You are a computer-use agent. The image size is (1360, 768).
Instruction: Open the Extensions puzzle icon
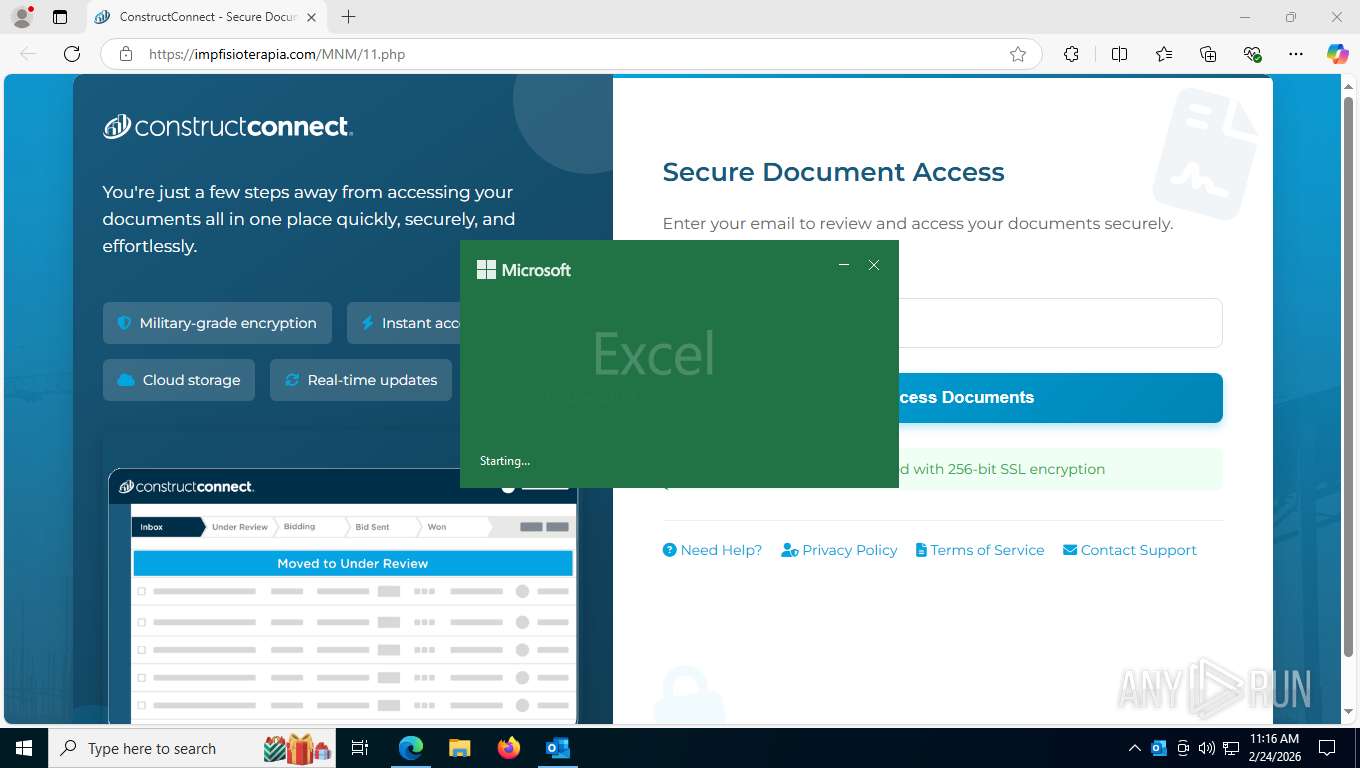[x=1071, y=54]
